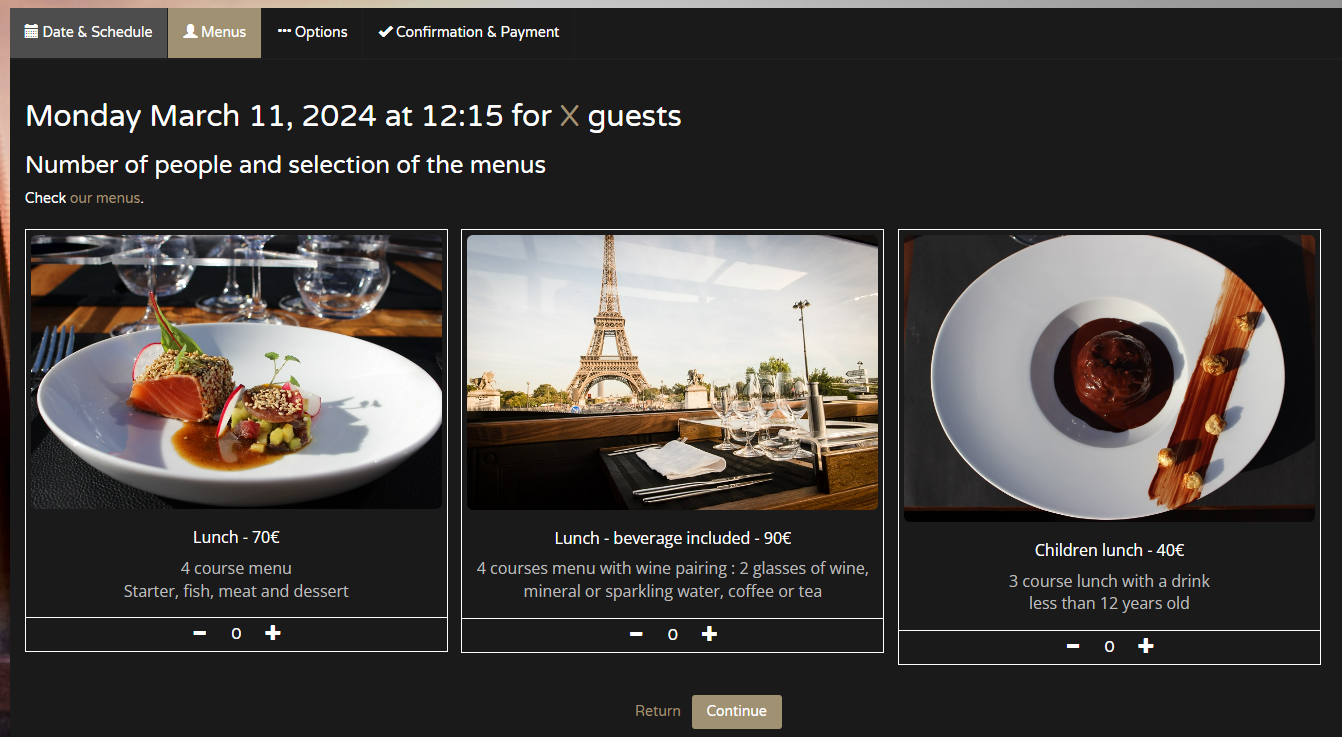Open the 'our menus' link

(x=105, y=198)
